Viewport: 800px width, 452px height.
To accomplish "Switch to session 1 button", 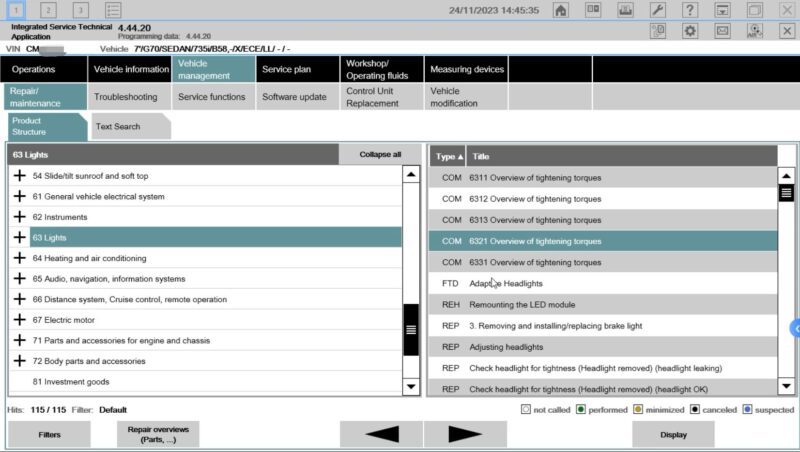I will (x=16, y=10).
